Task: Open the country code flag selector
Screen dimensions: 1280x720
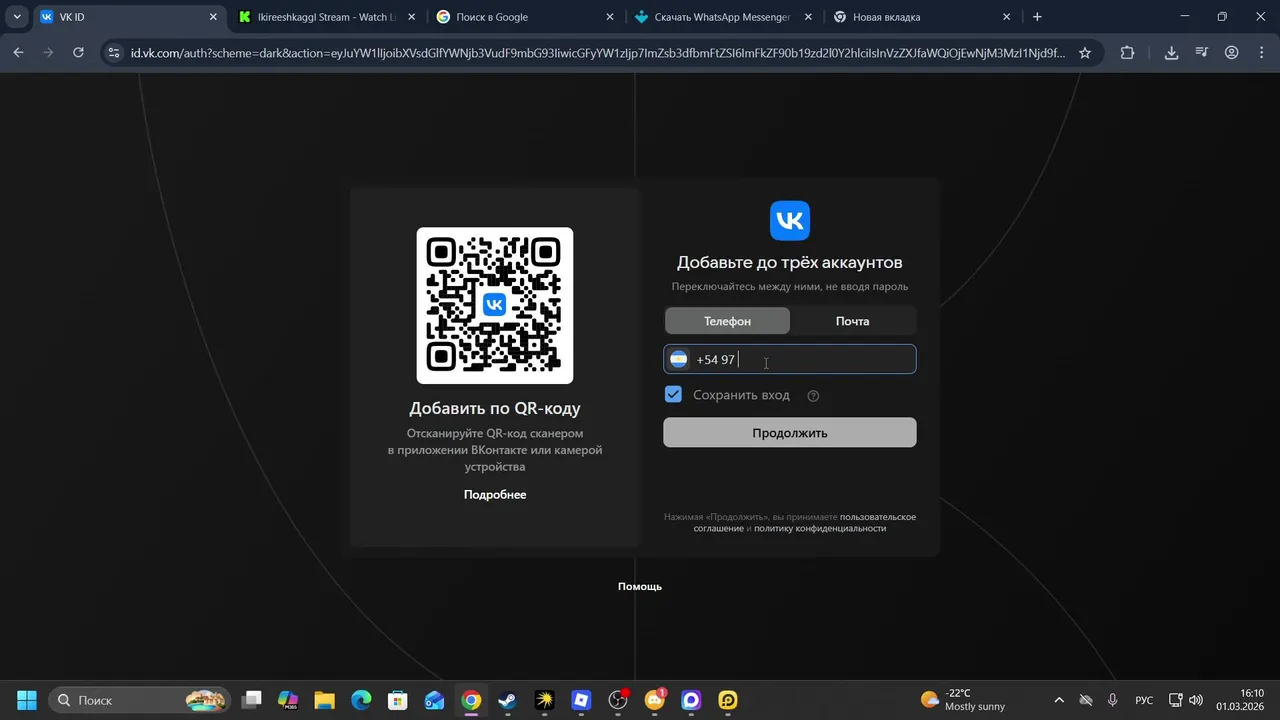Action: point(679,359)
